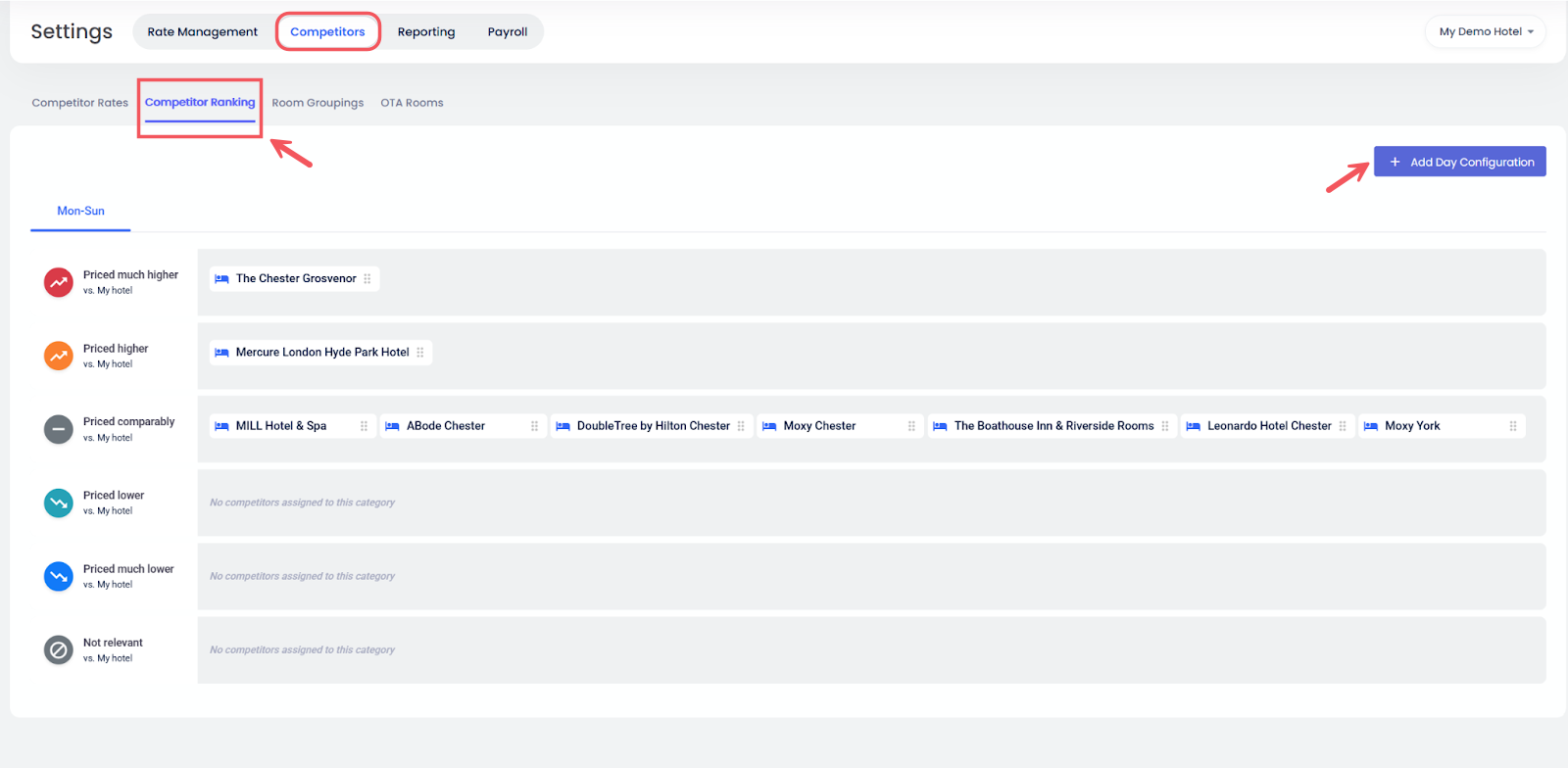The image size is (1568, 768).
Task: Click drag handle on The Chester Grosvenor
Action: [x=367, y=279]
